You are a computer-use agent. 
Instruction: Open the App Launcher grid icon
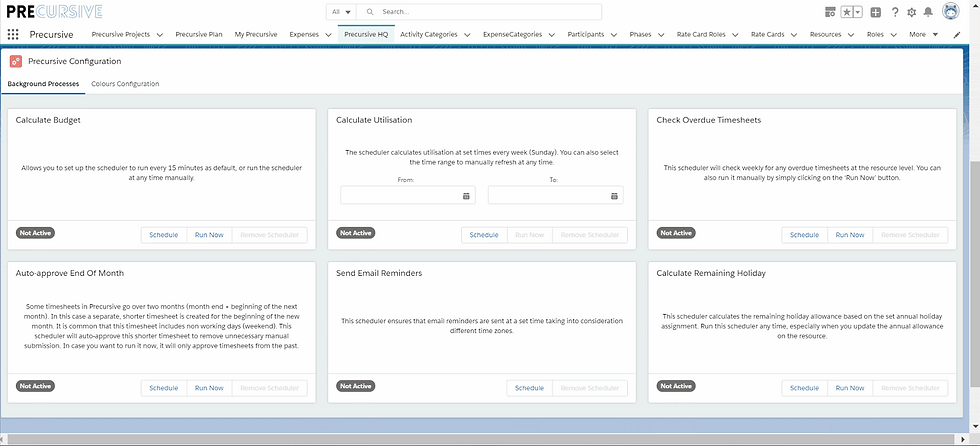point(13,35)
